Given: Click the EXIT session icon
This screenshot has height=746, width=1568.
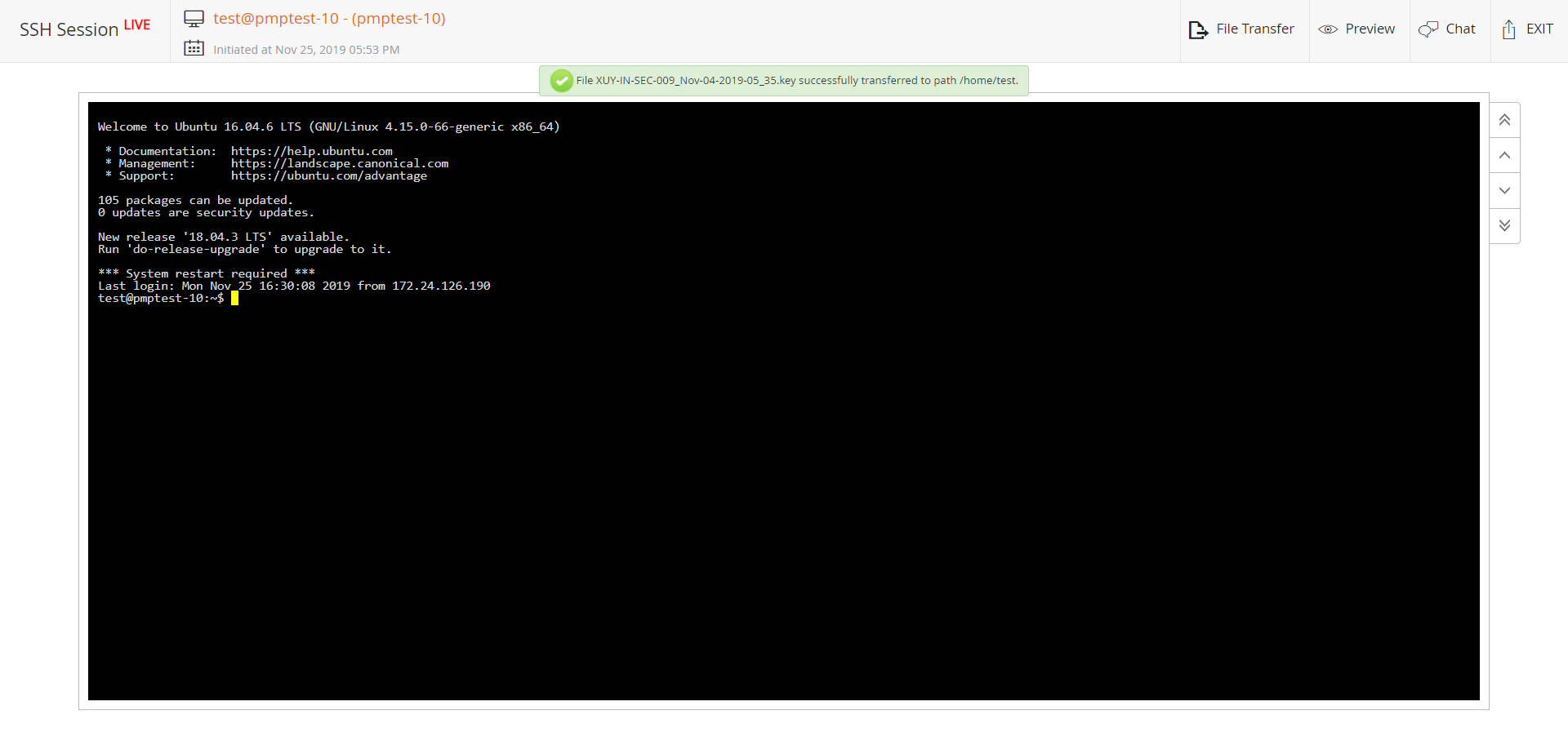Looking at the screenshot, I should pyautogui.click(x=1509, y=29).
